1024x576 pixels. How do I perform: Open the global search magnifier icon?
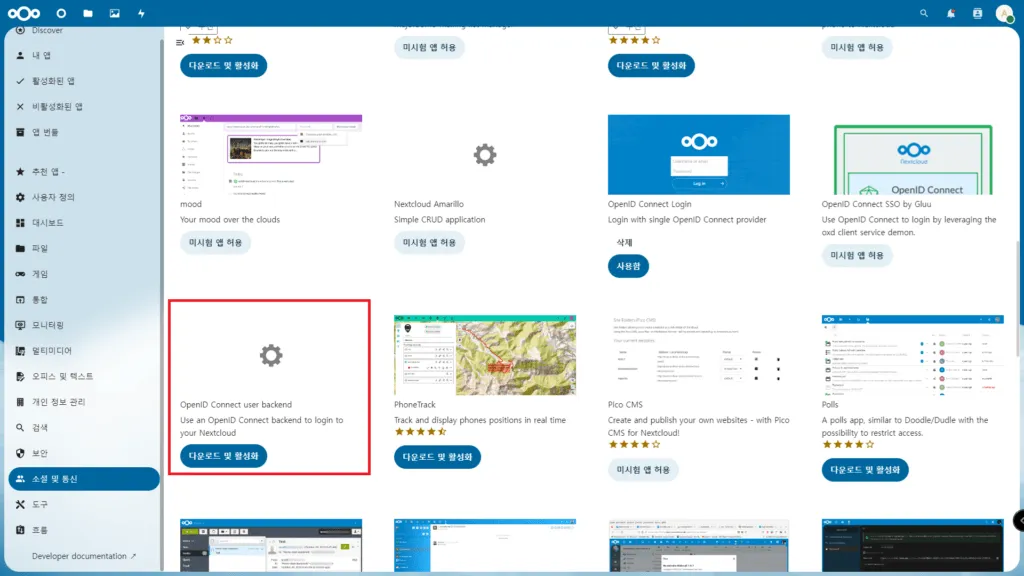[x=923, y=13]
